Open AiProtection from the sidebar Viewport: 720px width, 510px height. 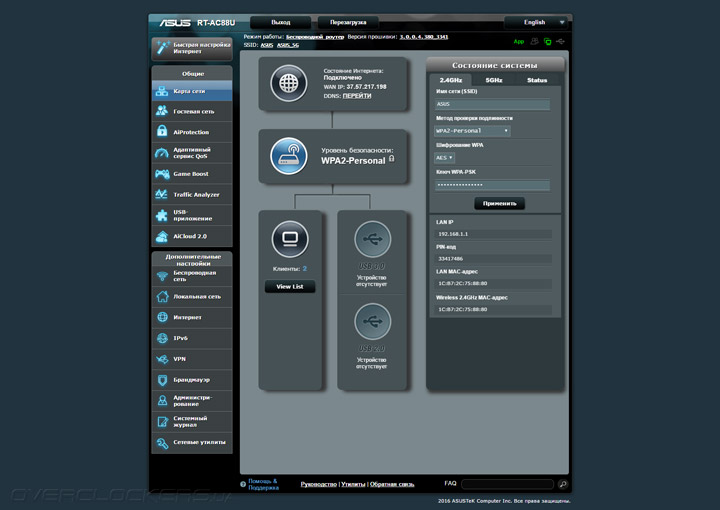[191, 132]
